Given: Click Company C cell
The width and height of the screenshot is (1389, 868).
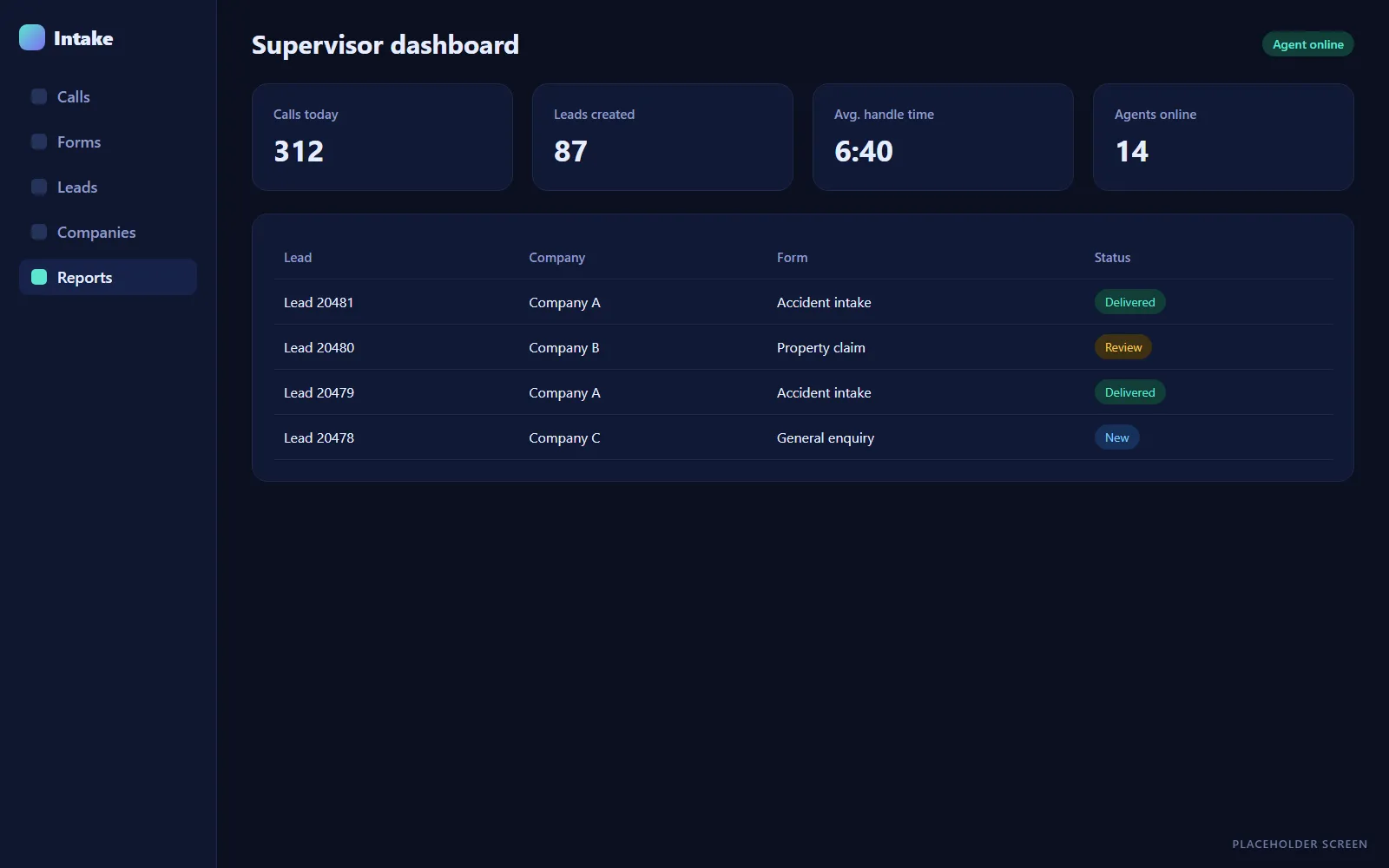Looking at the screenshot, I should coord(564,438).
